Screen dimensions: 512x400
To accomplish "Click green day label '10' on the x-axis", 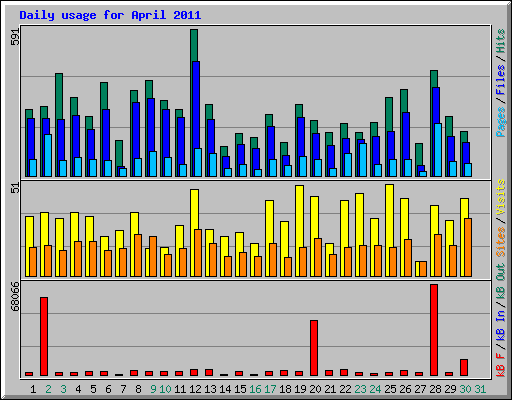I will tap(165, 389).
